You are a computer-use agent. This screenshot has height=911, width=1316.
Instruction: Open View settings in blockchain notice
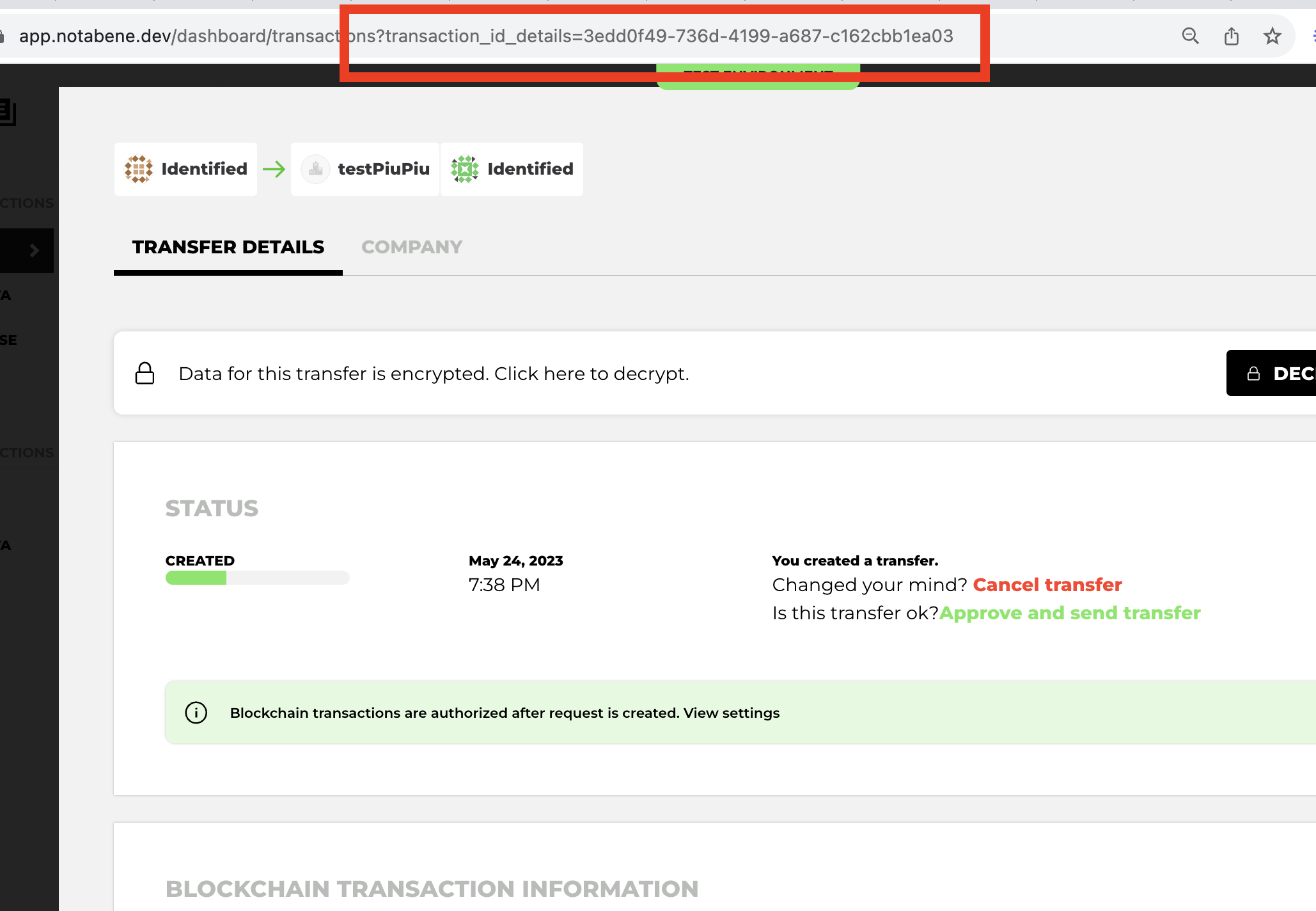point(732,713)
